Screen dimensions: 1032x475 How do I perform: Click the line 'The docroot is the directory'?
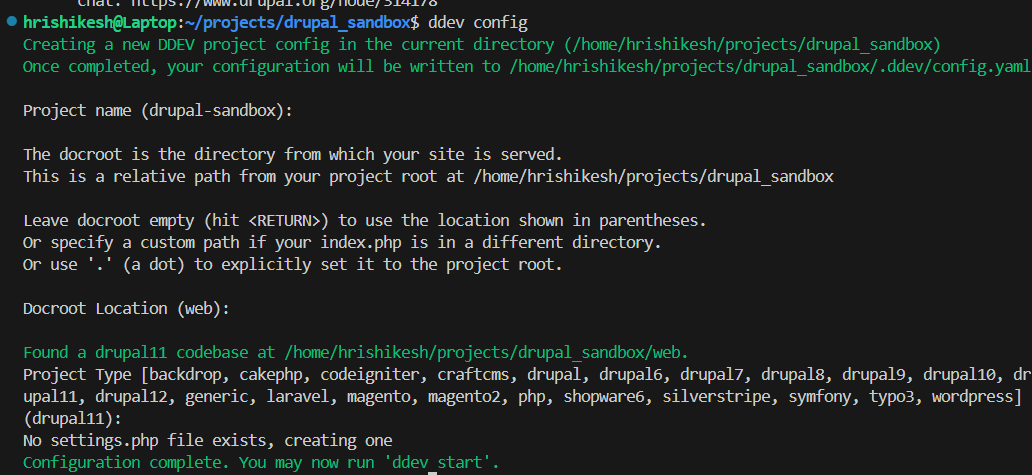(x=293, y=155)
